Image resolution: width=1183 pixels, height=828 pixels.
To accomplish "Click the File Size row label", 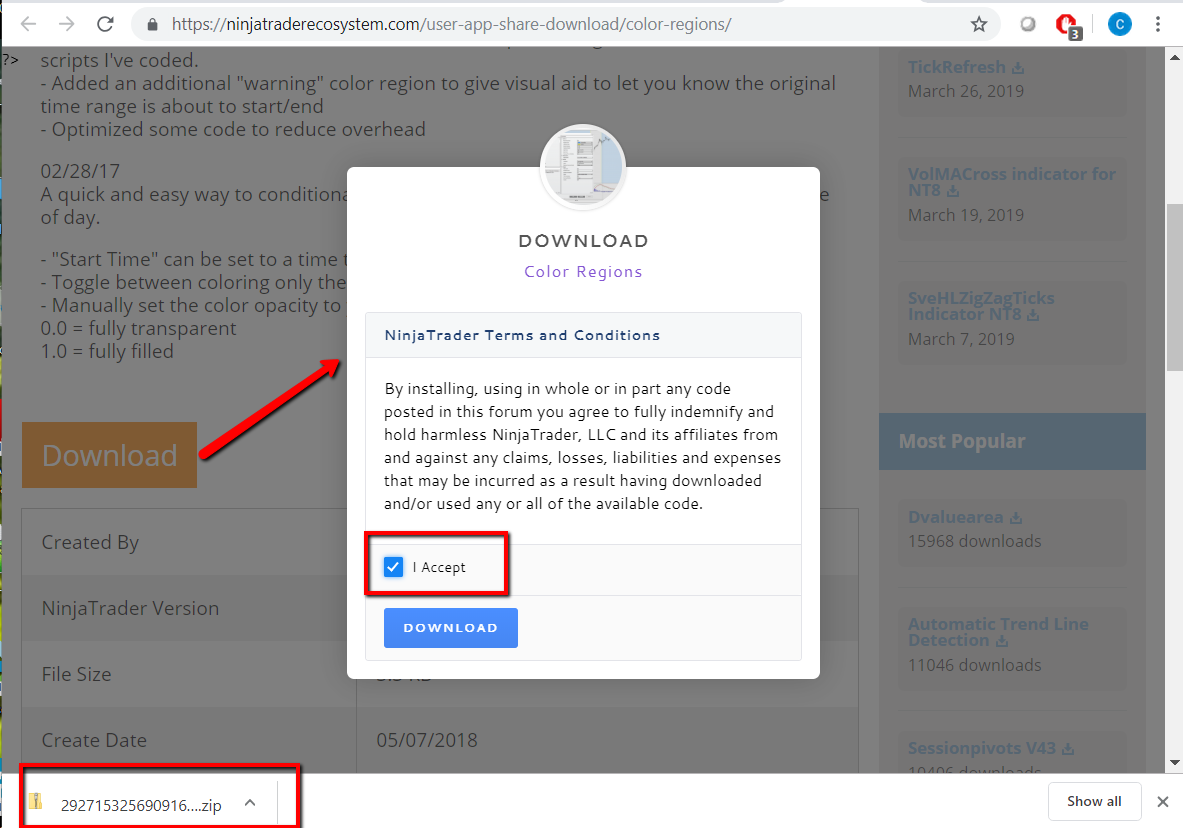I will click(76, 674).
